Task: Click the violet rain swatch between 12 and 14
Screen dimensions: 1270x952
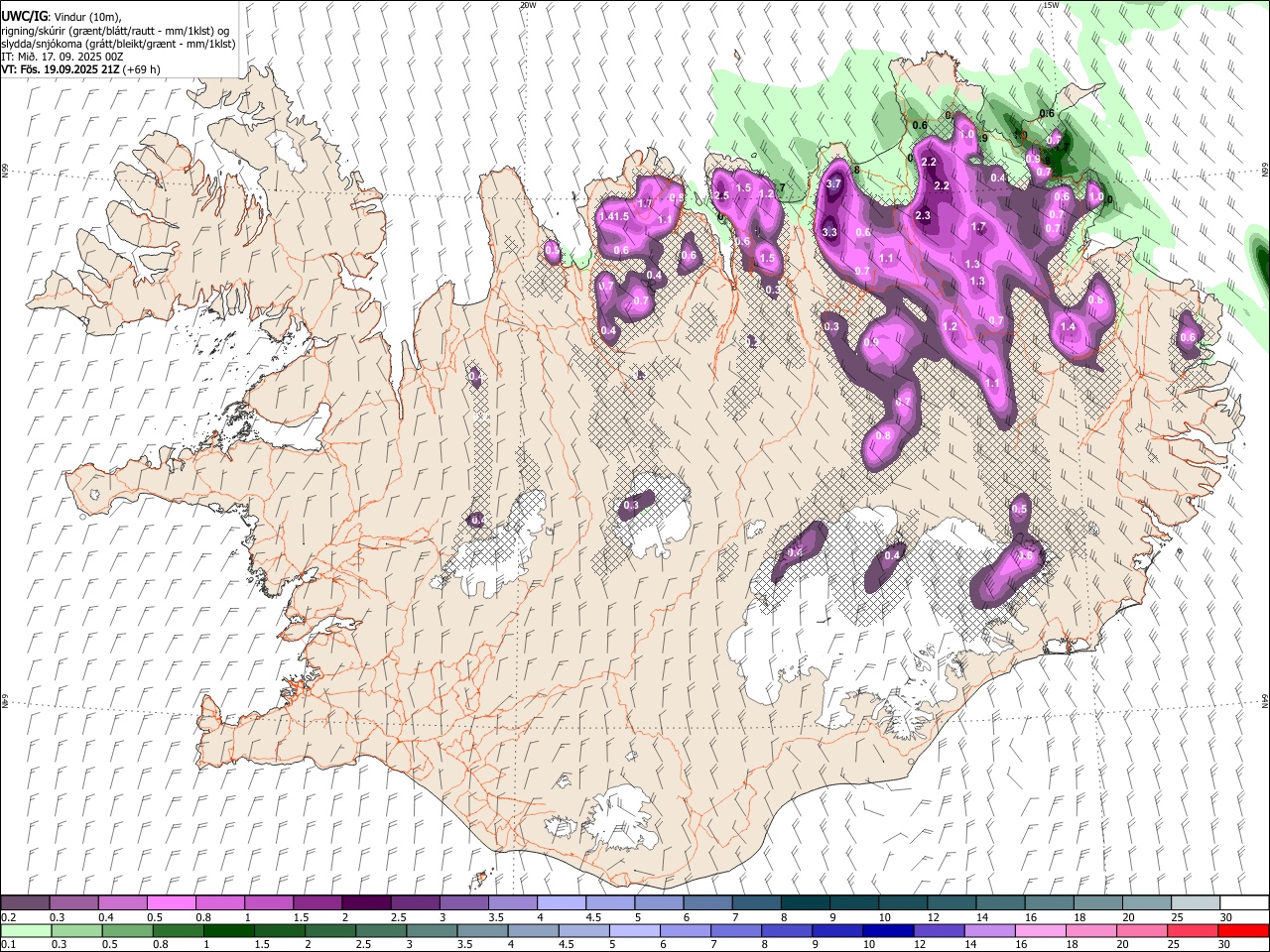Action: click(940, 930)
